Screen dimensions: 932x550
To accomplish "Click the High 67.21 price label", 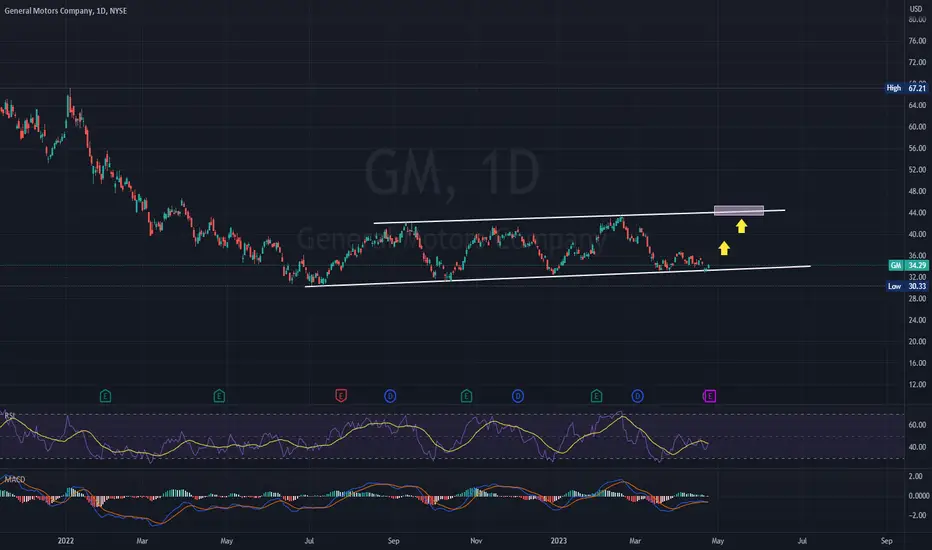I will click(x=906, y=88).
